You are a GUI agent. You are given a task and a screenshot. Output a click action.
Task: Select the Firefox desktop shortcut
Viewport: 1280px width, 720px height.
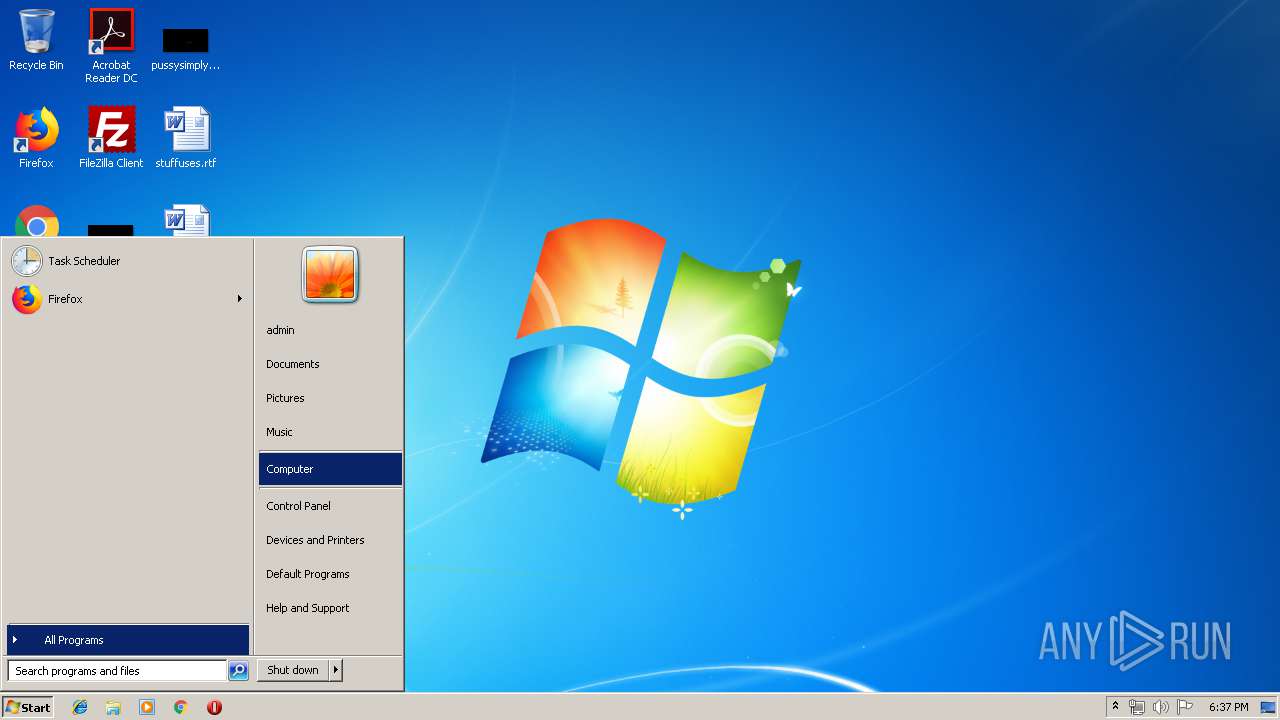click(36, 138)
